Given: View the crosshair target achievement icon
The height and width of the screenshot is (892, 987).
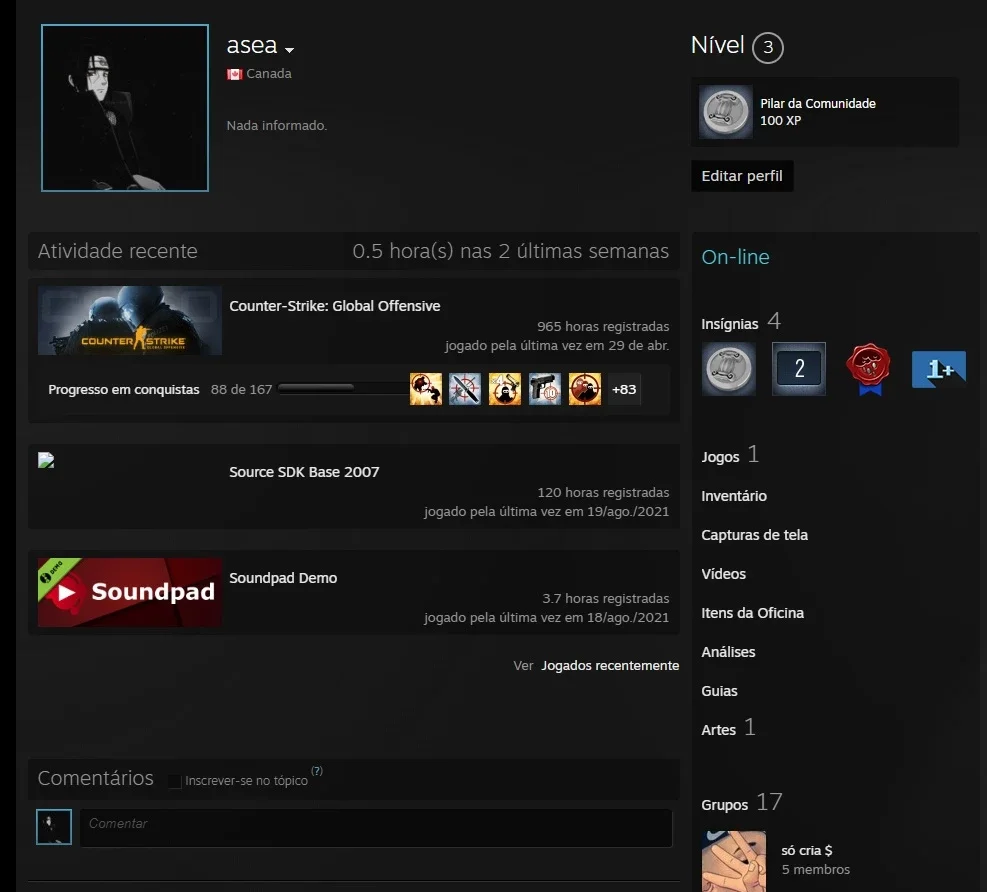Looking at the screenshot, I should pyautogui.click(x=585, y=389).
